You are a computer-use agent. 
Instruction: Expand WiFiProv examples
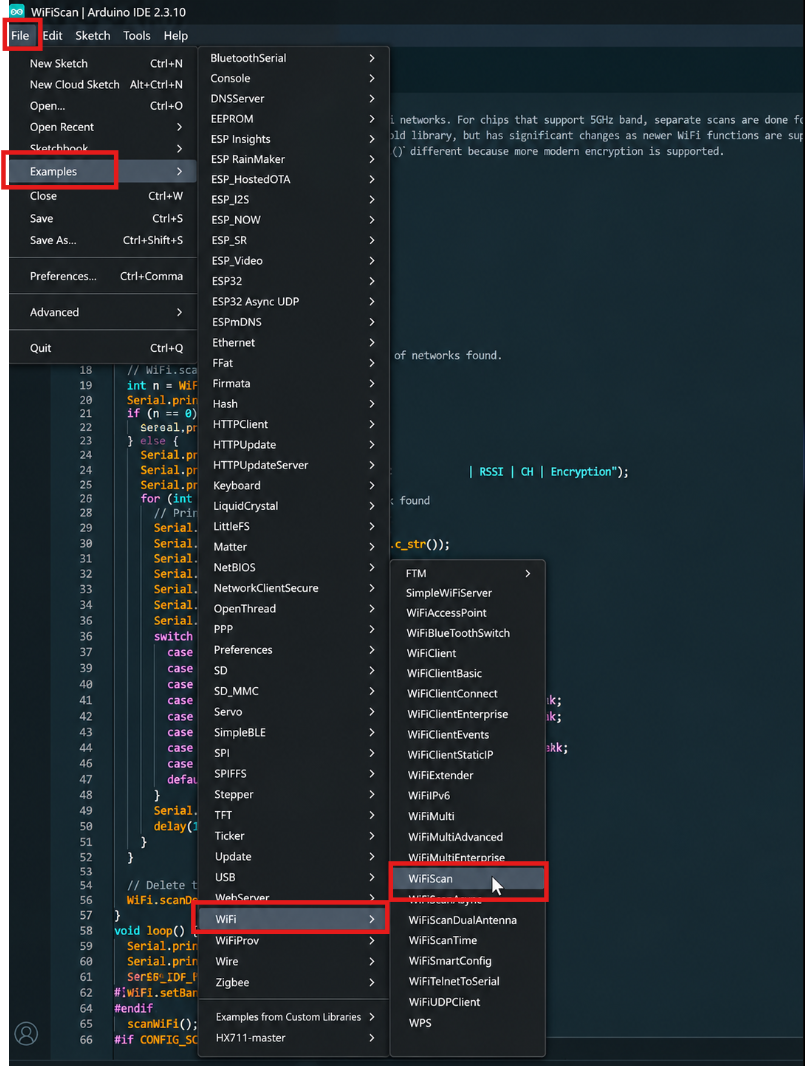pos(293,940)
